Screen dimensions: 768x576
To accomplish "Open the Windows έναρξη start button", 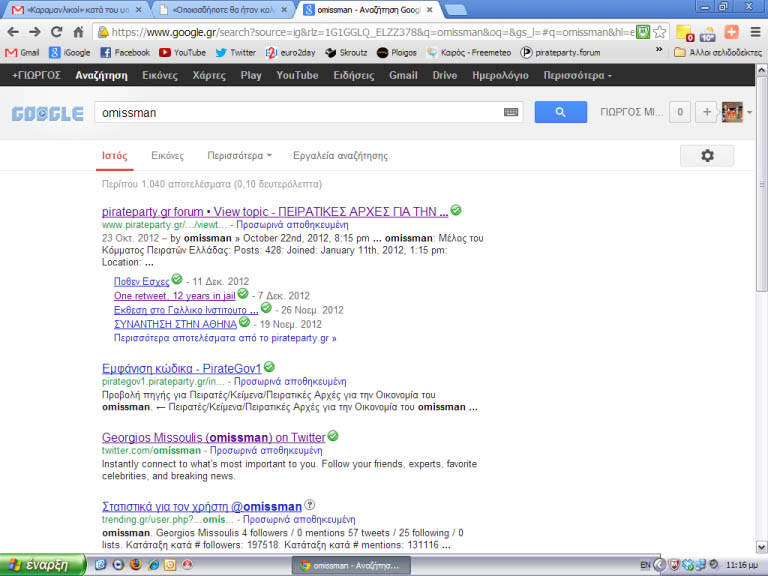I will click(x=43, y=565).
